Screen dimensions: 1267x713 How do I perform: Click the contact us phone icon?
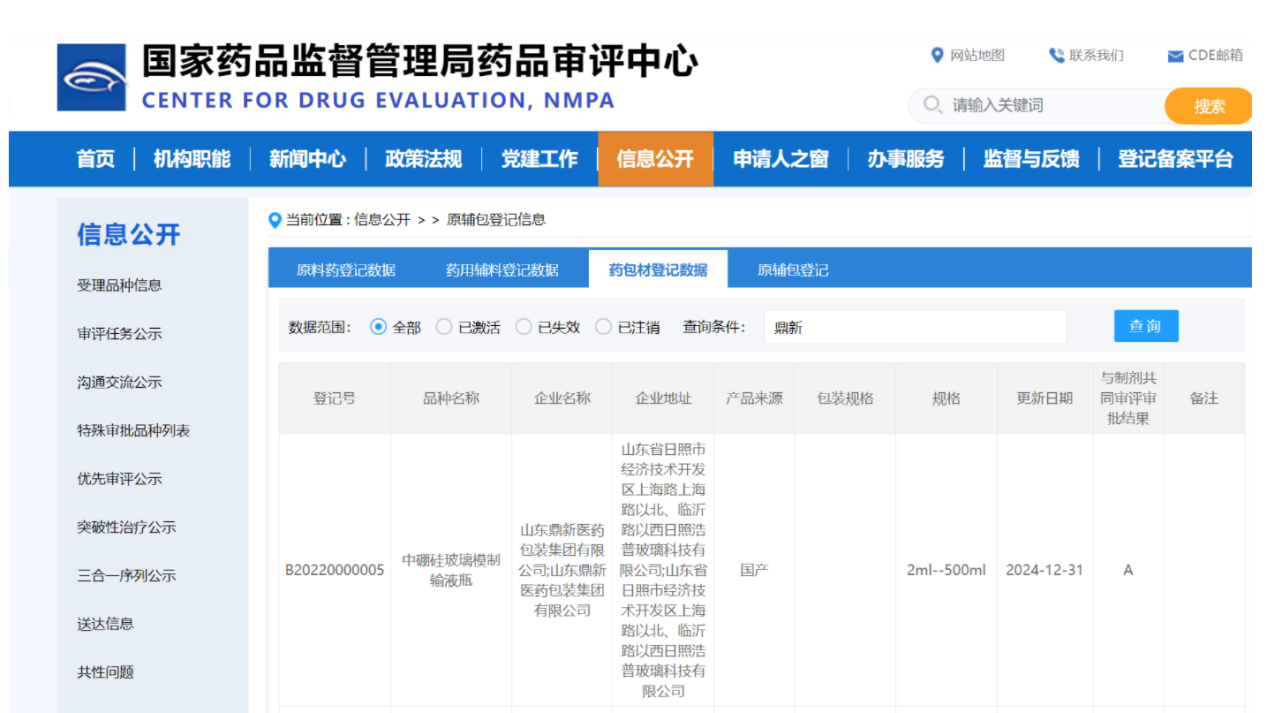(x=1056, y=55)
